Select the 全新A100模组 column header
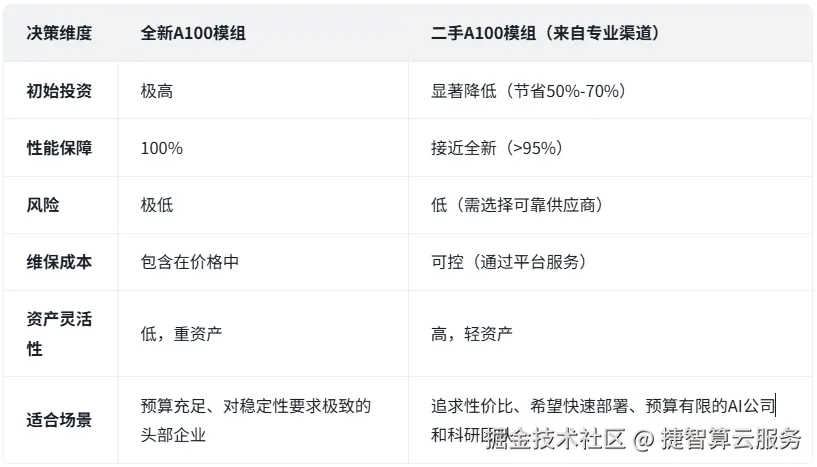 [x=193, y=33]
